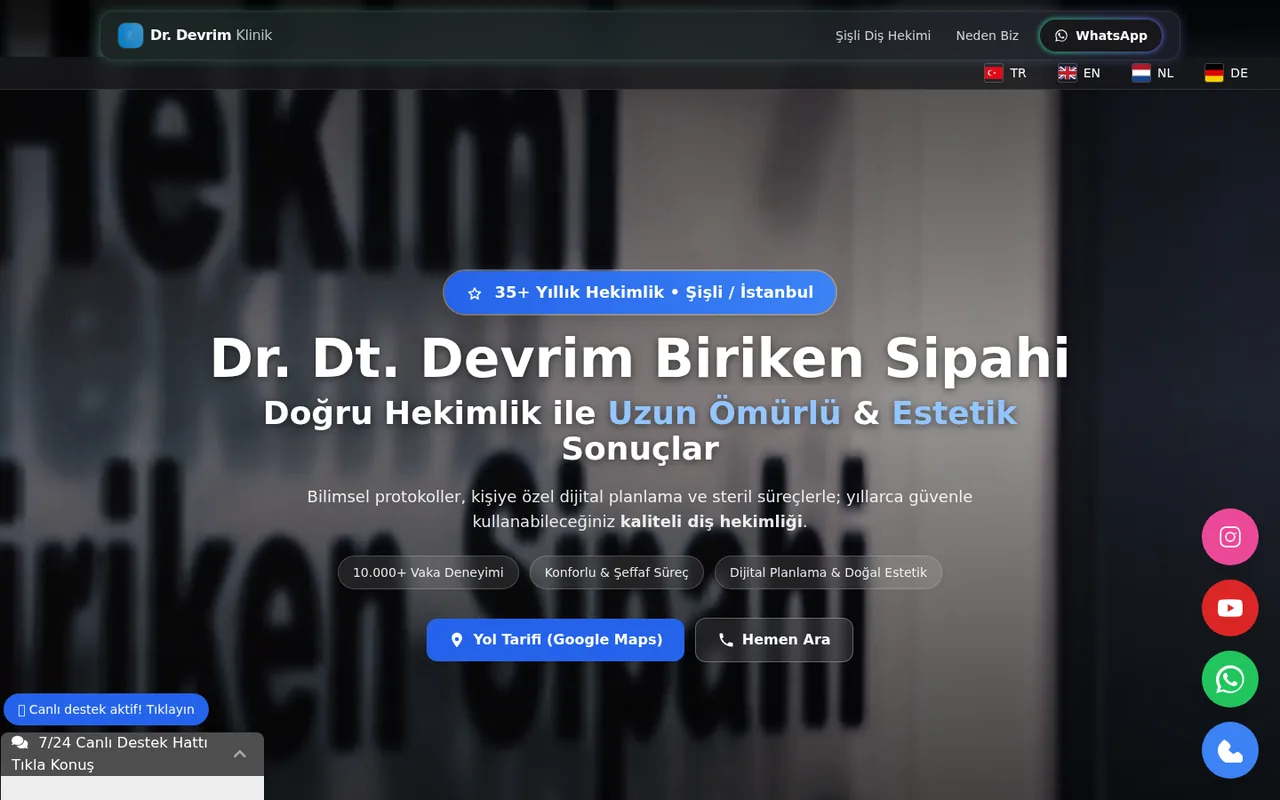The height and width of the screenshot is (800, 1280).
Task: Click the Dr. Devrim Klinik logo icon
Action: 131,36
